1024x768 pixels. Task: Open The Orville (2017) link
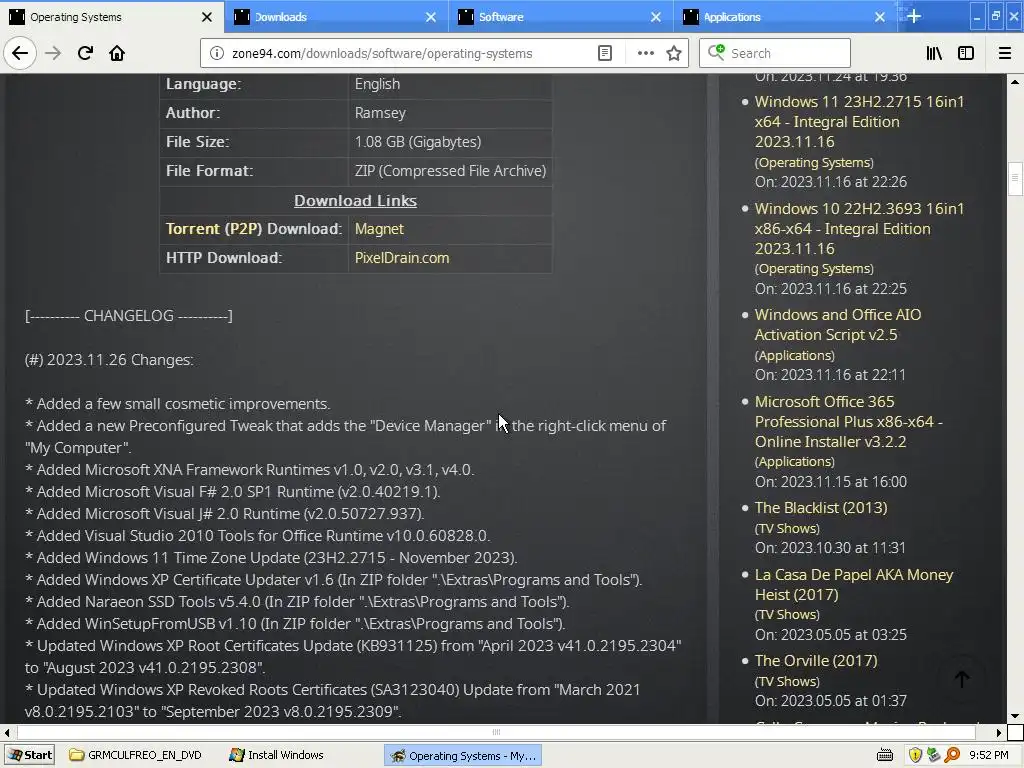[x=816, y=661]
